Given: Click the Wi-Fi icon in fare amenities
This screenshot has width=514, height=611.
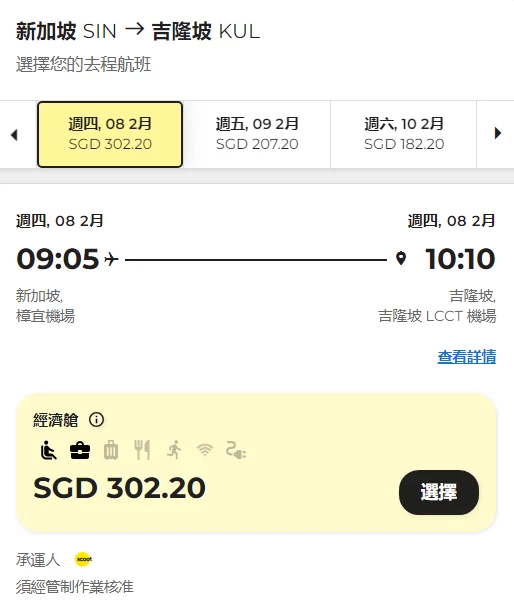Looking at the screenshot, I should click(205, 450).
